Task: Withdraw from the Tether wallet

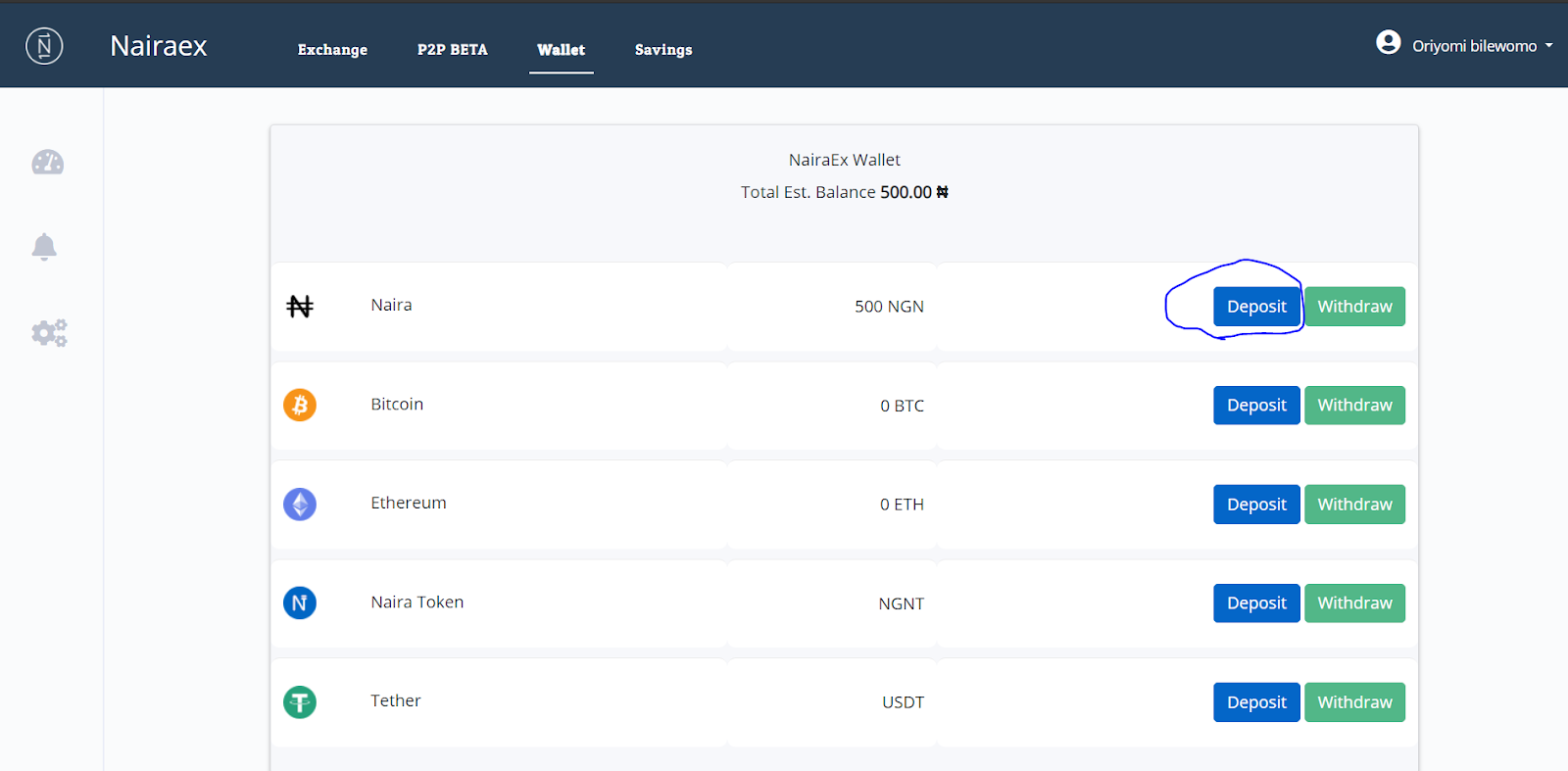Action: pos(1354,702)
